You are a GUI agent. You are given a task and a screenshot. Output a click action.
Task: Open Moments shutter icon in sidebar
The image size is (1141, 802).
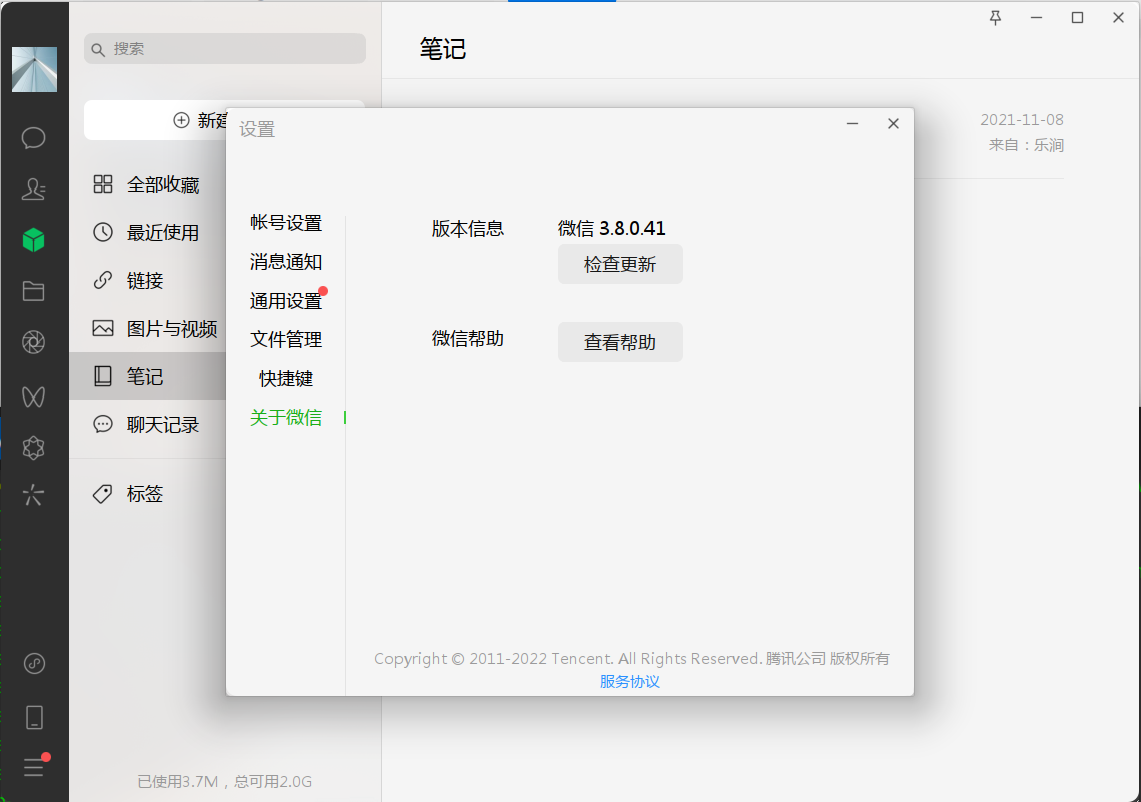(x=34, y=343)
